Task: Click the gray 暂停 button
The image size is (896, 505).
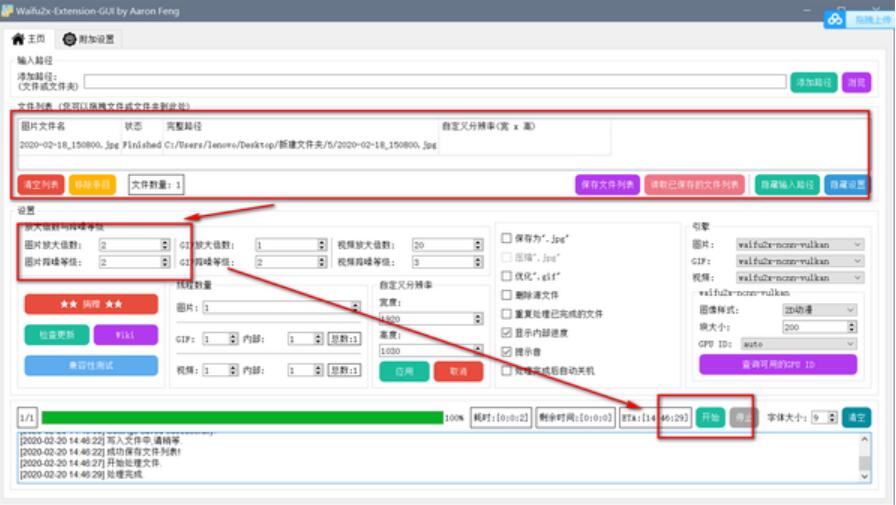Action: 742,418
